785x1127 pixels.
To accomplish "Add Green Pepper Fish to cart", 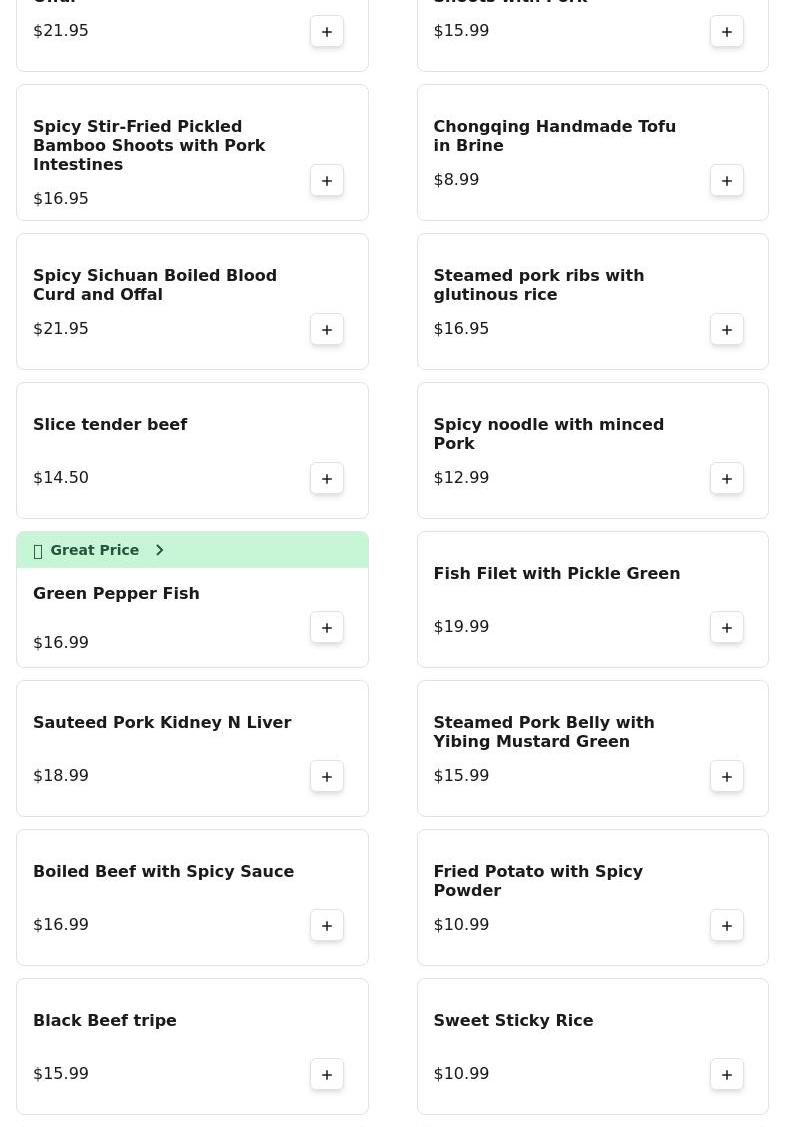I will coord(327,628).
